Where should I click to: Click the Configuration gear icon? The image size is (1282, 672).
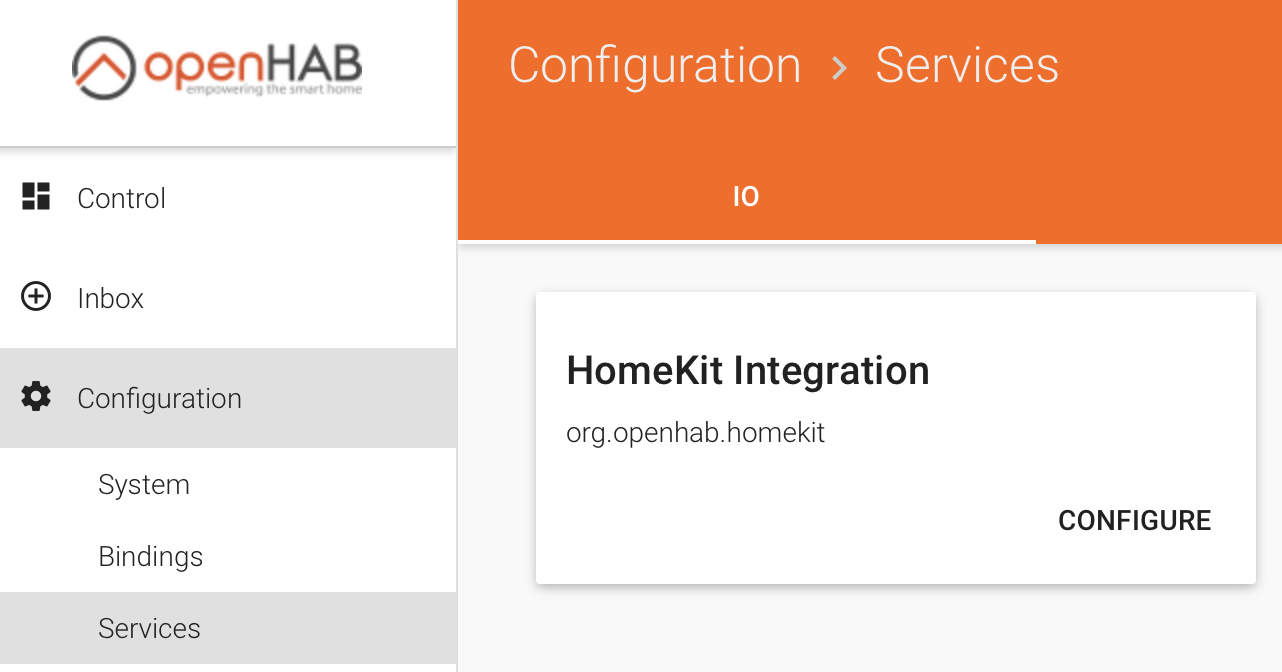click(36, 397)
